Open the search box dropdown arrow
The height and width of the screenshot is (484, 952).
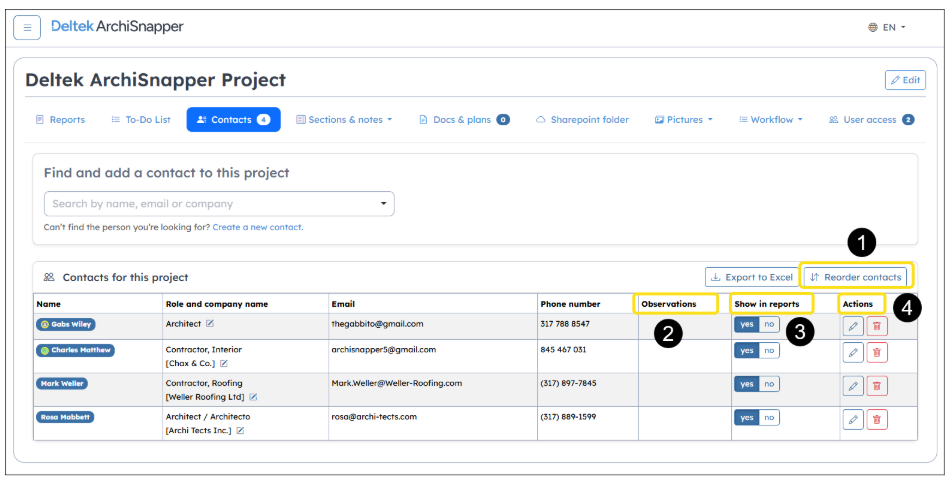tap(384, 204)
